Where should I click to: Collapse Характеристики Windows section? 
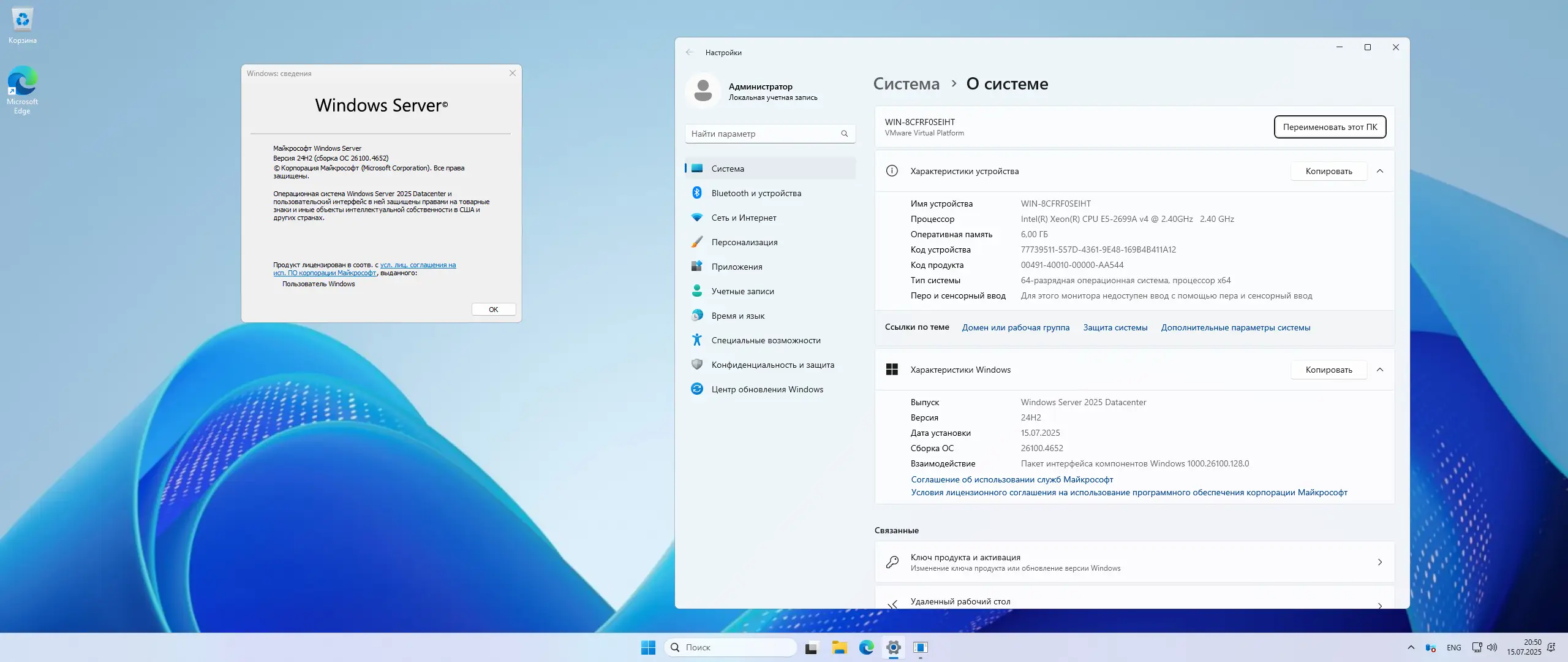tap(1380, 370)
